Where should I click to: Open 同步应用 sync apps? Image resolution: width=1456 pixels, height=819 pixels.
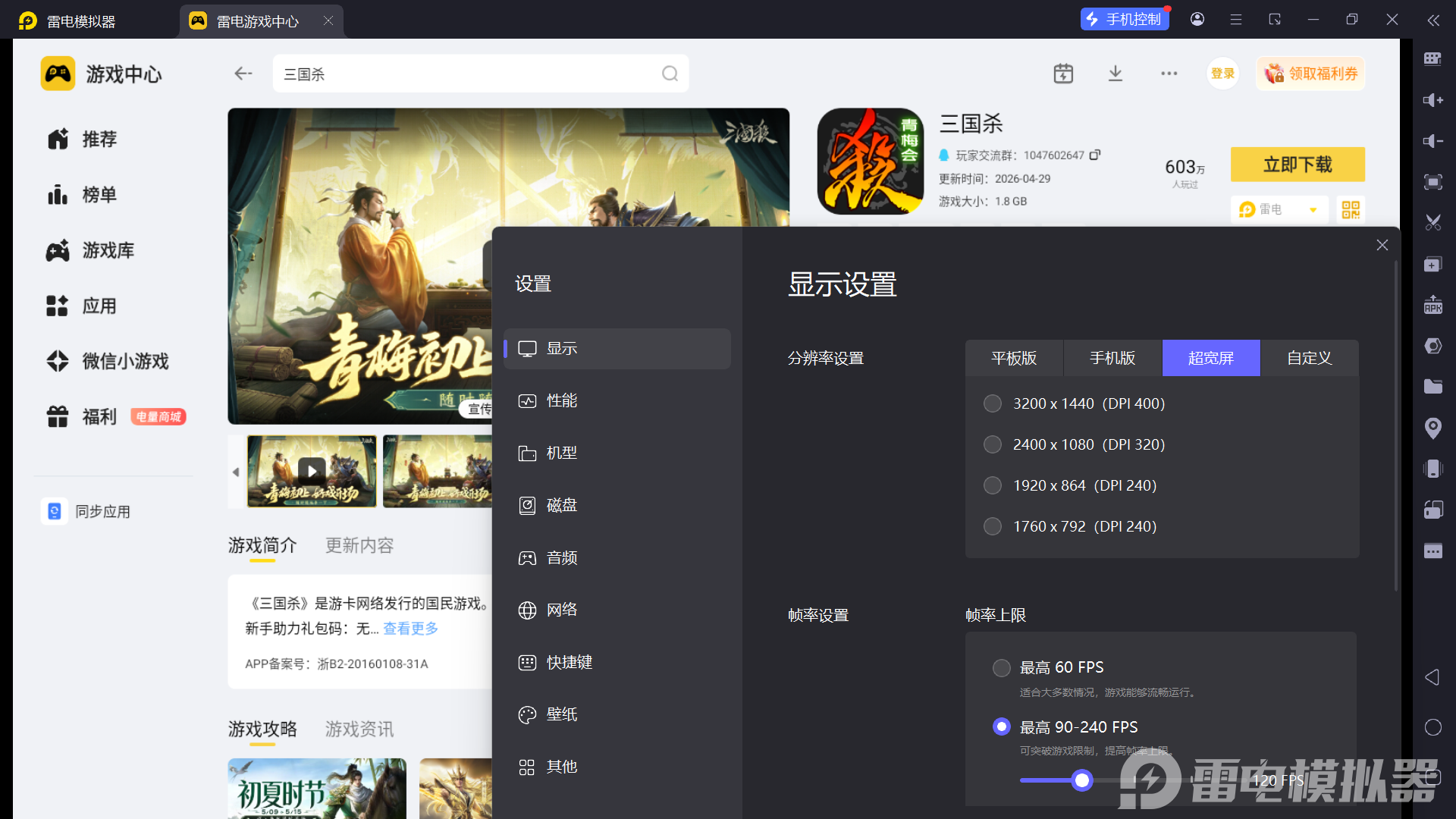pyautogui.click(x=86, y=512)
